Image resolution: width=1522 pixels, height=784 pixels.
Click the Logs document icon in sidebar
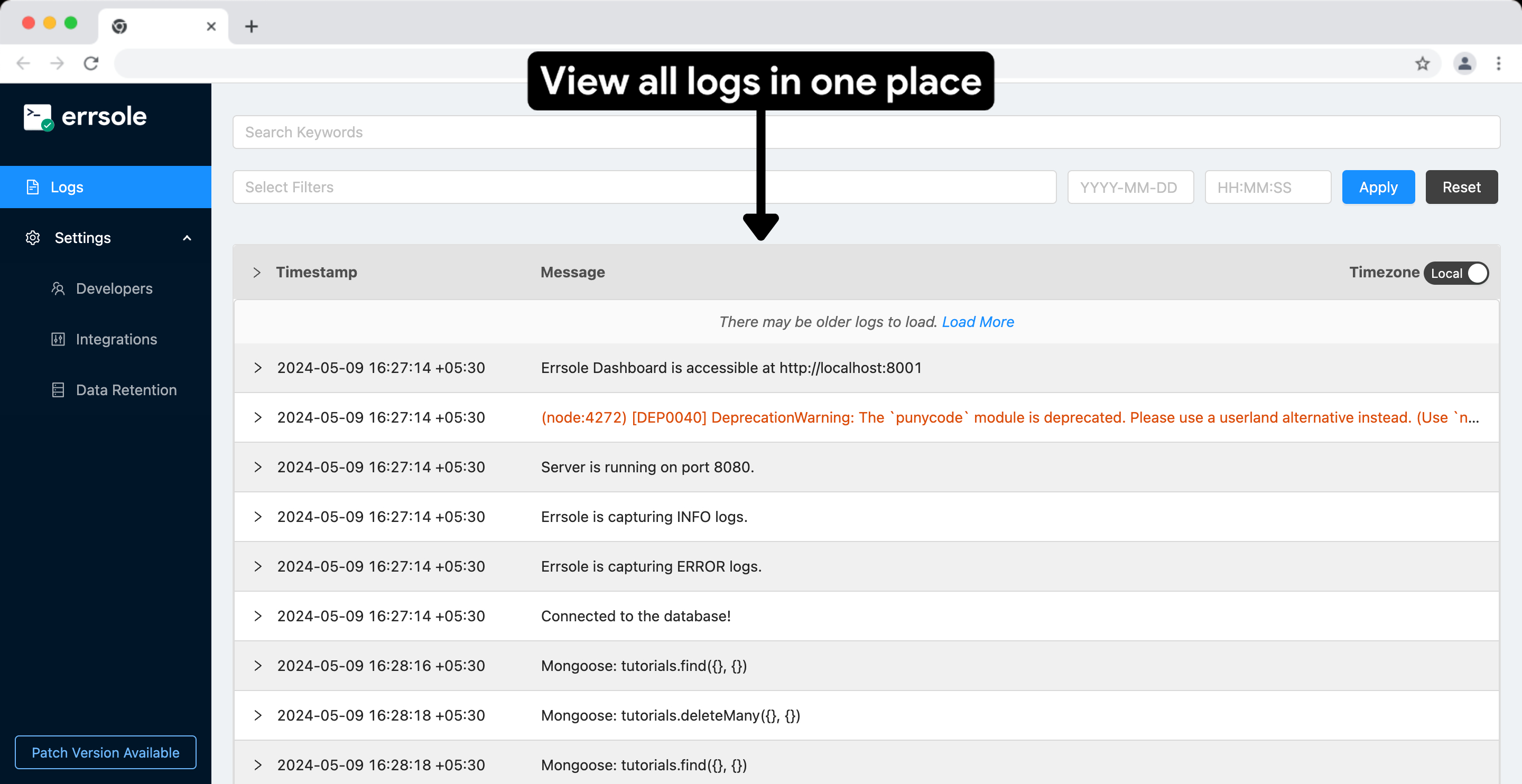click(33, 188)
